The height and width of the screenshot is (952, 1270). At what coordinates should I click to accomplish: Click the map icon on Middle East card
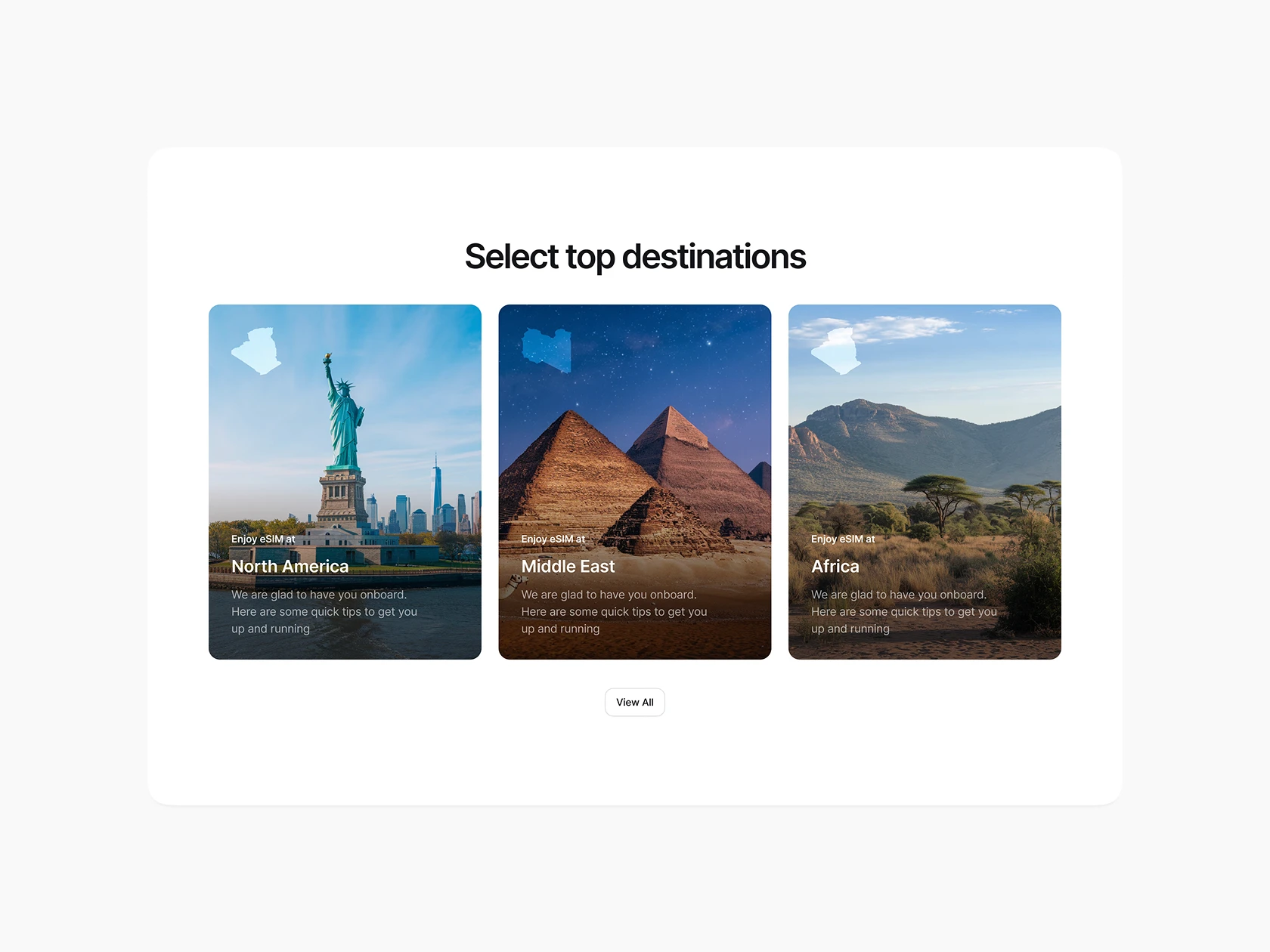[x=547, y=351]
